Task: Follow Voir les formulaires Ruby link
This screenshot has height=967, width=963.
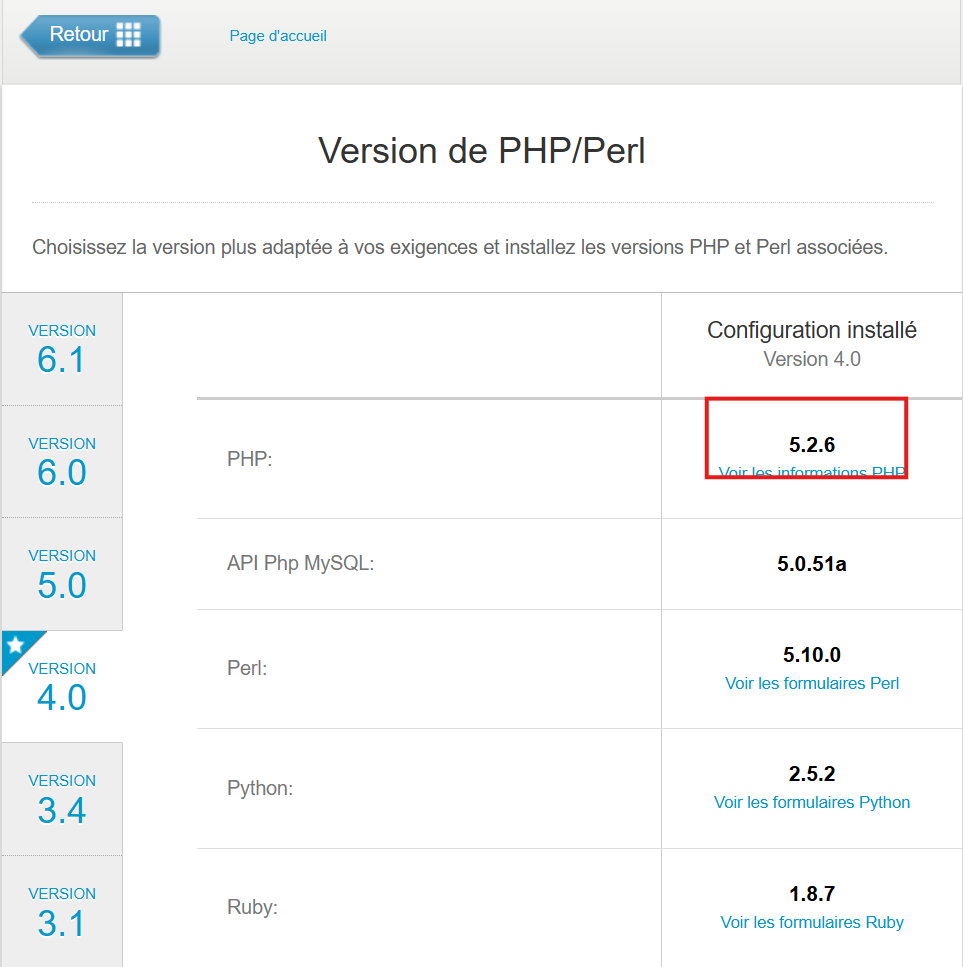Action: tap(812, 922)
